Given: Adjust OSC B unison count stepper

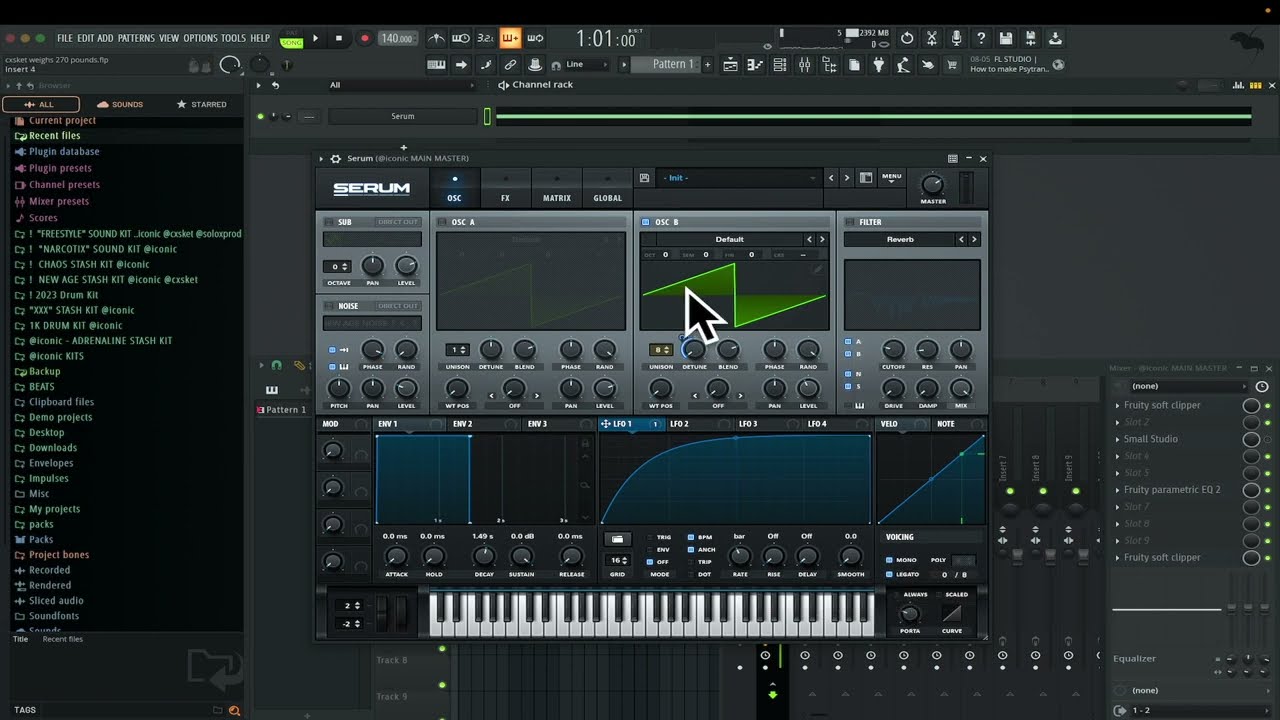Looking at the screenshot, I should coord(661,349).
